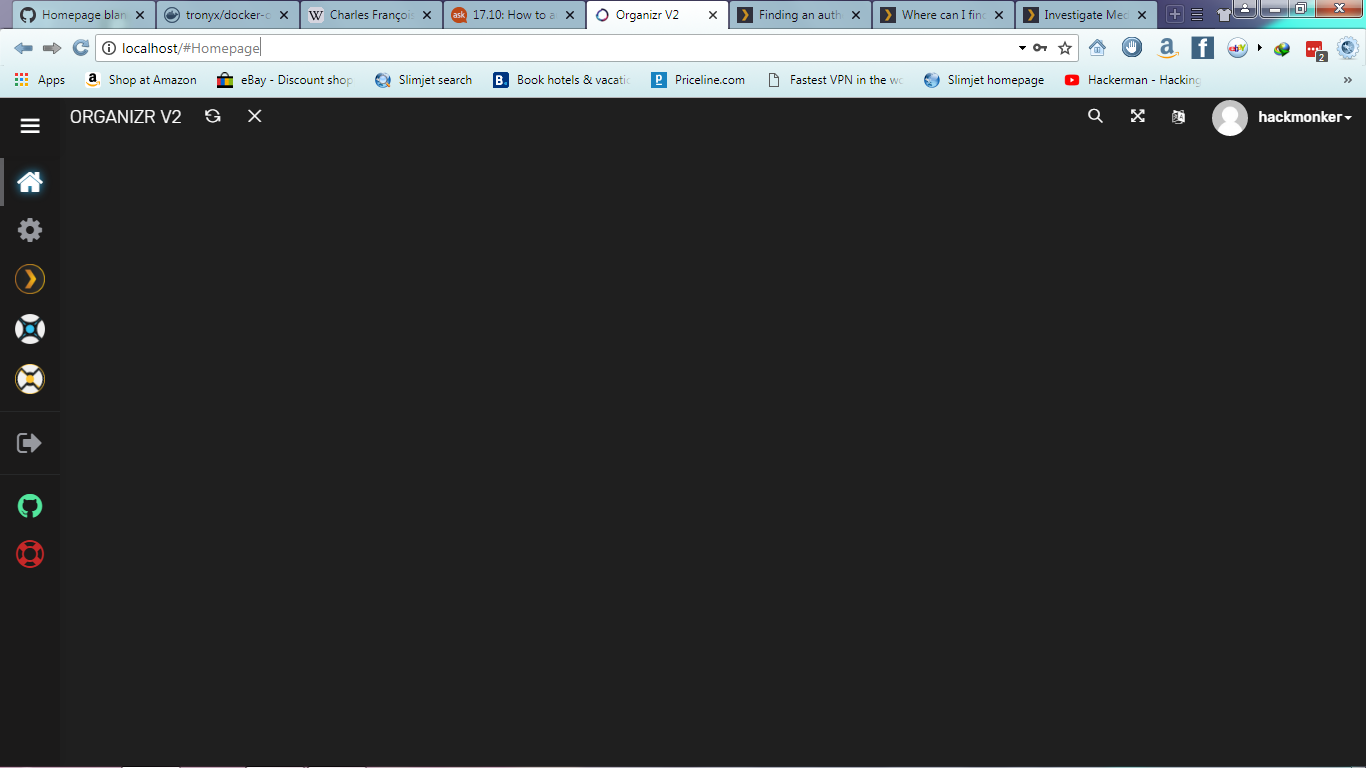Image resolution: width=1366 pixels, height=768 pixels.
Task: Open the Organizr settings gear
Action: (30, 230)
